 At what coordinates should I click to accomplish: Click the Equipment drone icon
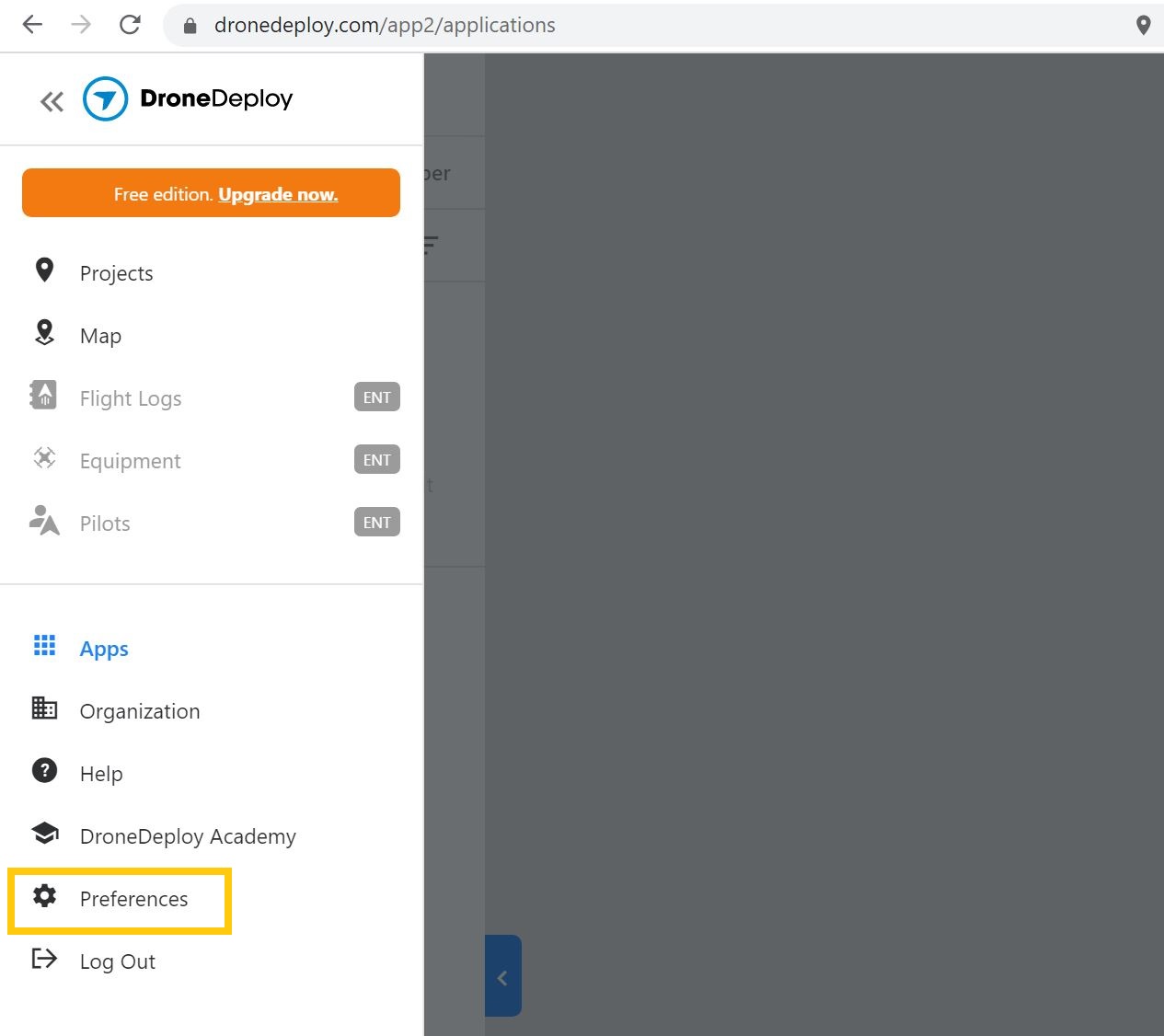(x=44, y=457)
